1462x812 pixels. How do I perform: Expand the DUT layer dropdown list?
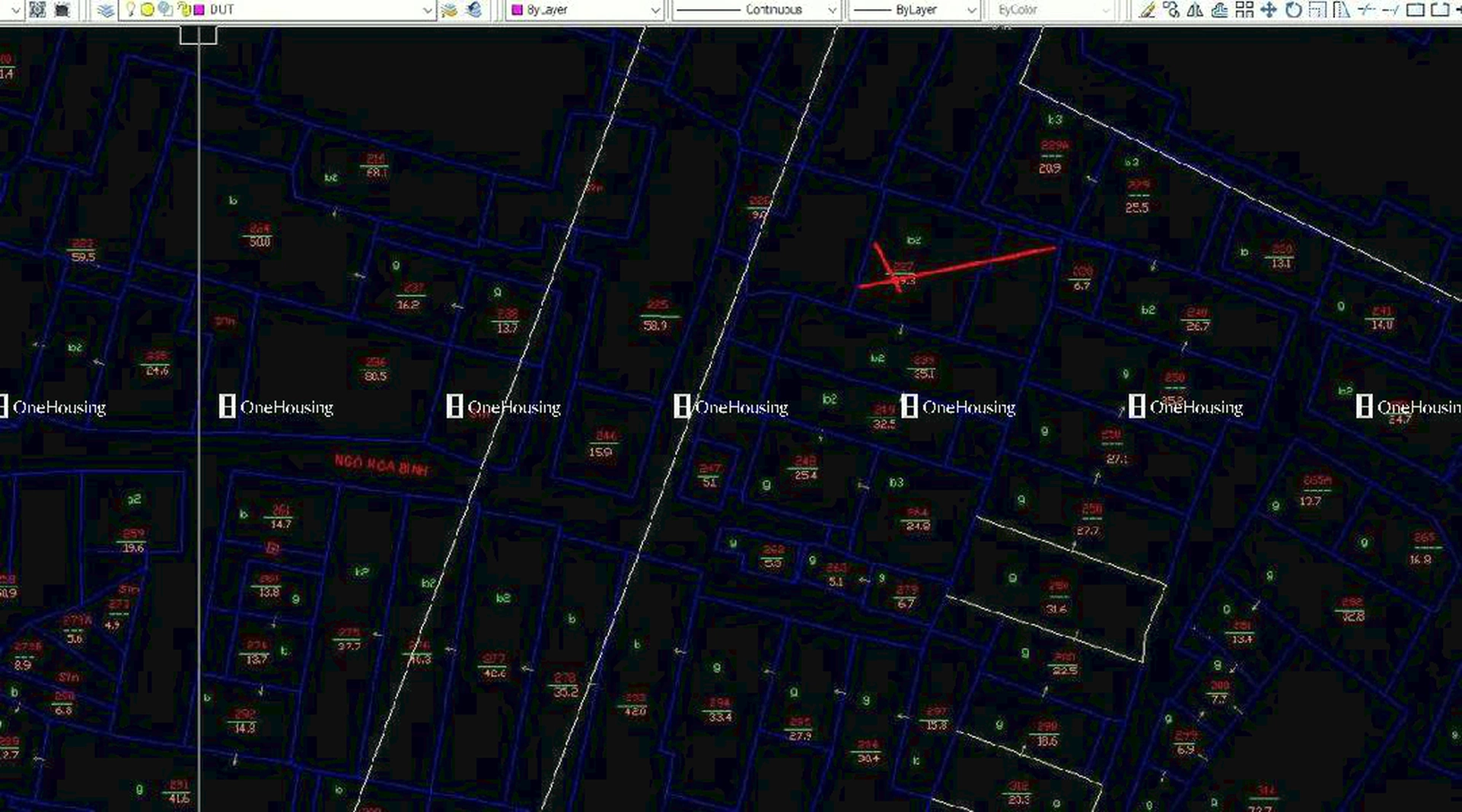427,10
